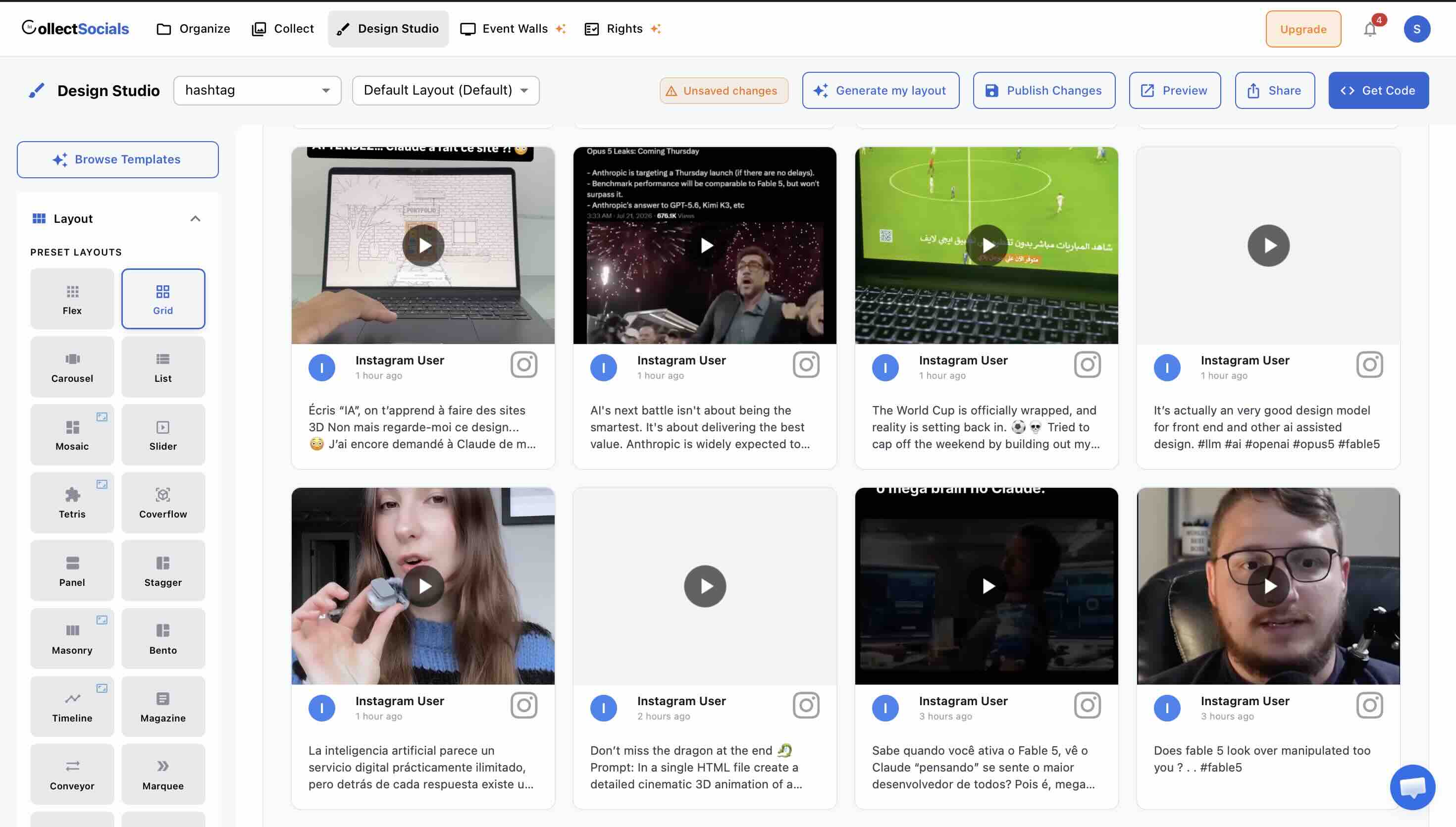Image resolution: width=1456 pixels, height=827 pixels.
Task: Open the user avatar S menu
Action: (x=1417, y=29)
